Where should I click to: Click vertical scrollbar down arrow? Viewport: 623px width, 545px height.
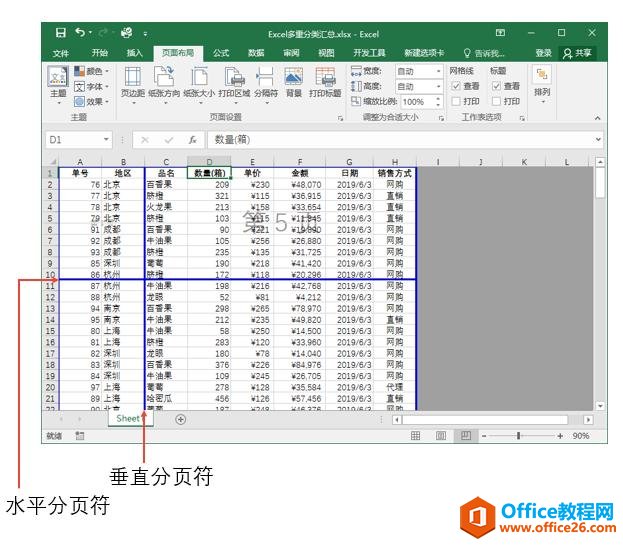600,406
